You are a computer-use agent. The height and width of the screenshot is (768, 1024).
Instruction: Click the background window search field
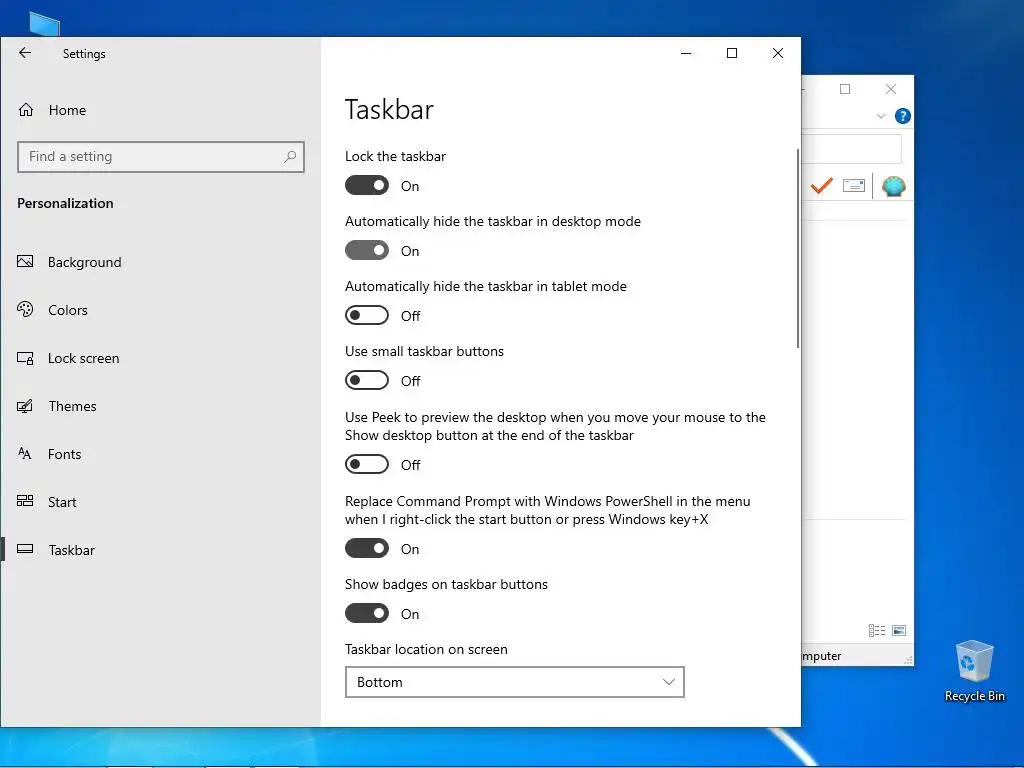pos(852,150)
